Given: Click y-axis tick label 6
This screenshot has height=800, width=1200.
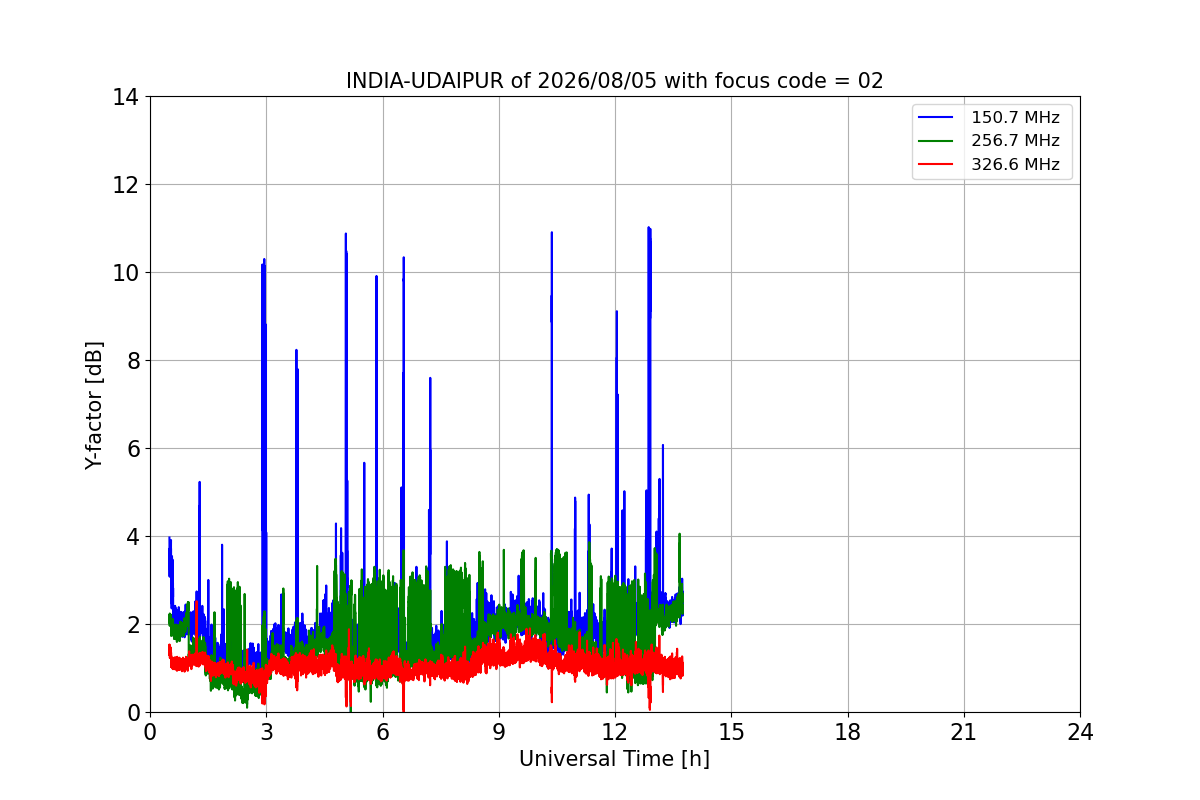Looking at the screenshot, I should [x=132, y=449].
